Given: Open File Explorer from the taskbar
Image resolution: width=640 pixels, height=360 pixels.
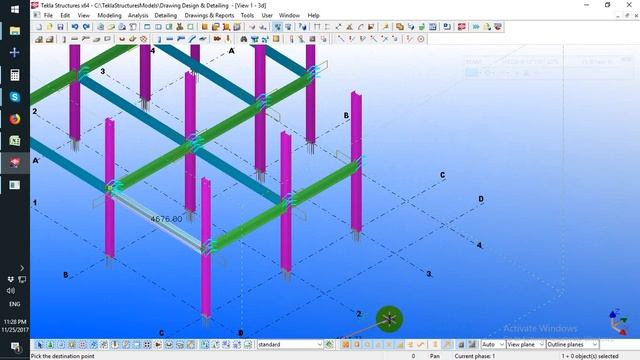Looking at the screenshot, I should 15,31.
